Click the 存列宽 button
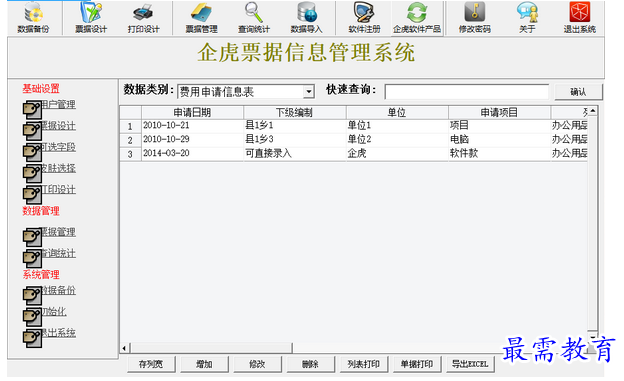 (x=151, y=364)
